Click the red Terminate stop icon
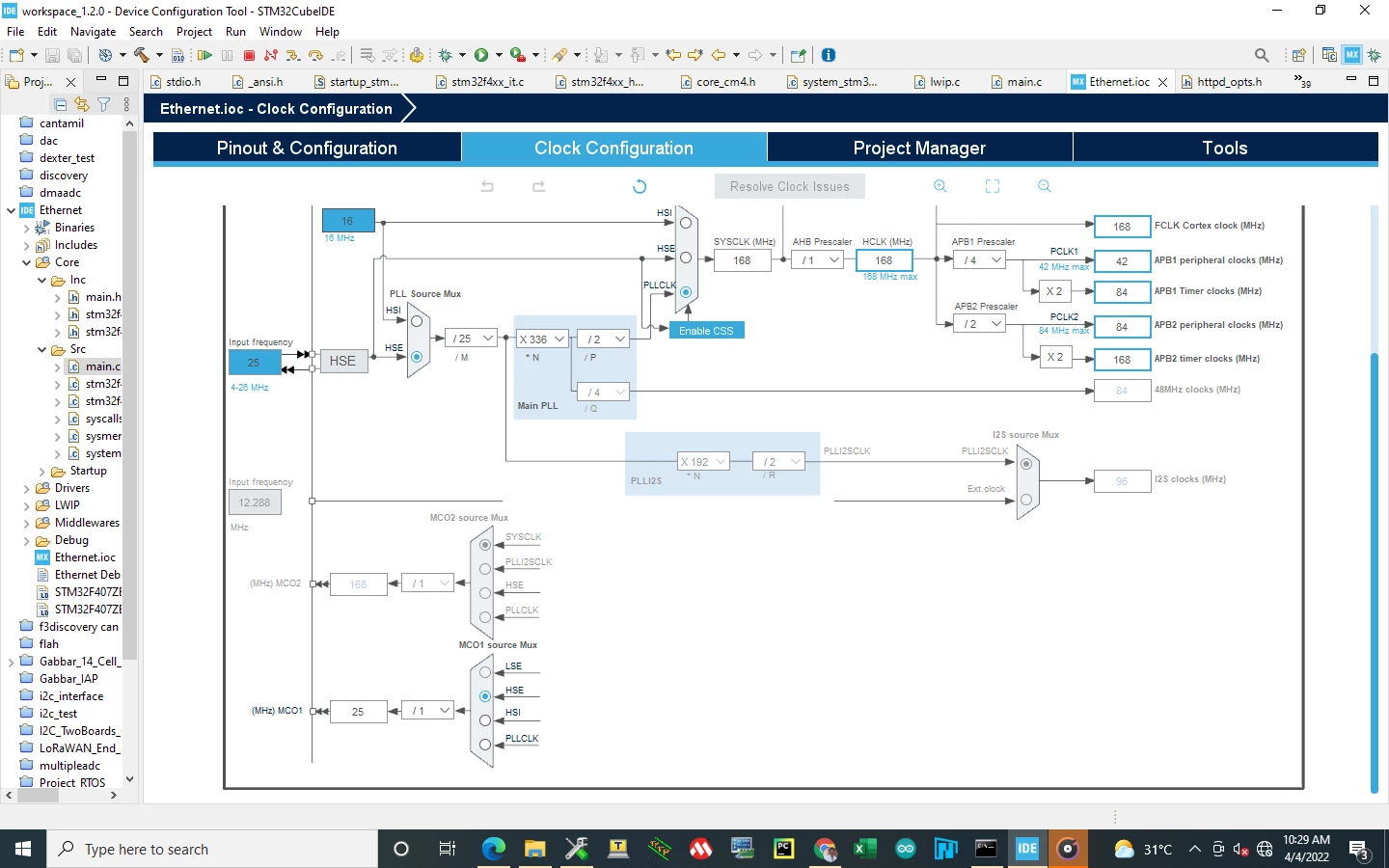1389x868 pixels. click(x=249, y=55)
